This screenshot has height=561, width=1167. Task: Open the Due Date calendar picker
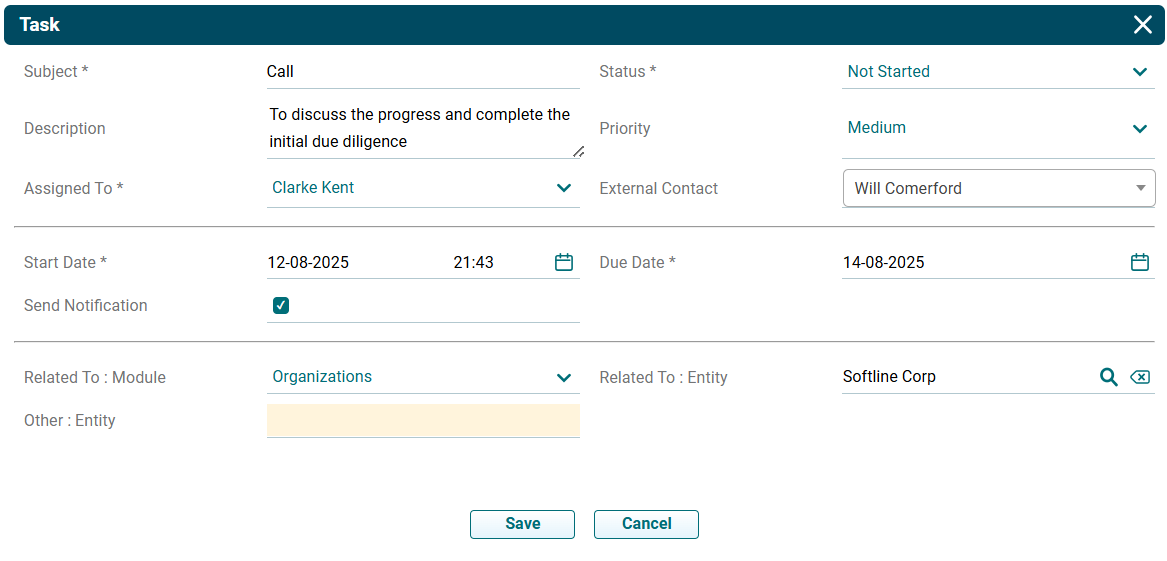tap(1139, 262)
